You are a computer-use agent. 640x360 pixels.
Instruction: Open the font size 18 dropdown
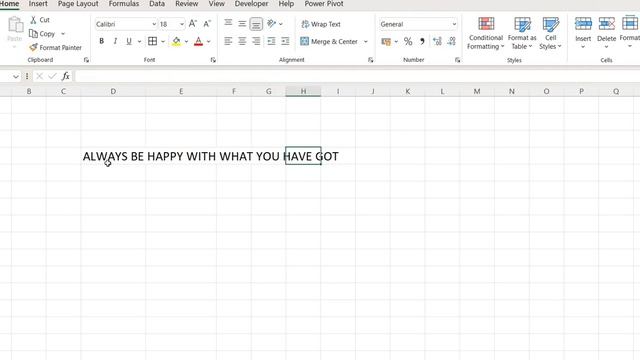tap(182, 24)
